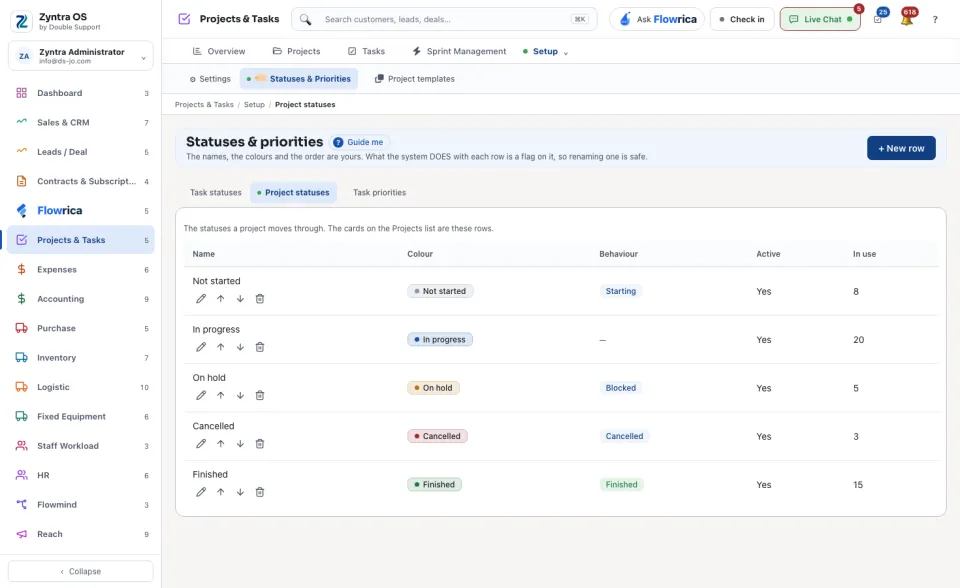Open the Project templates sub-tab

point(414,79)
